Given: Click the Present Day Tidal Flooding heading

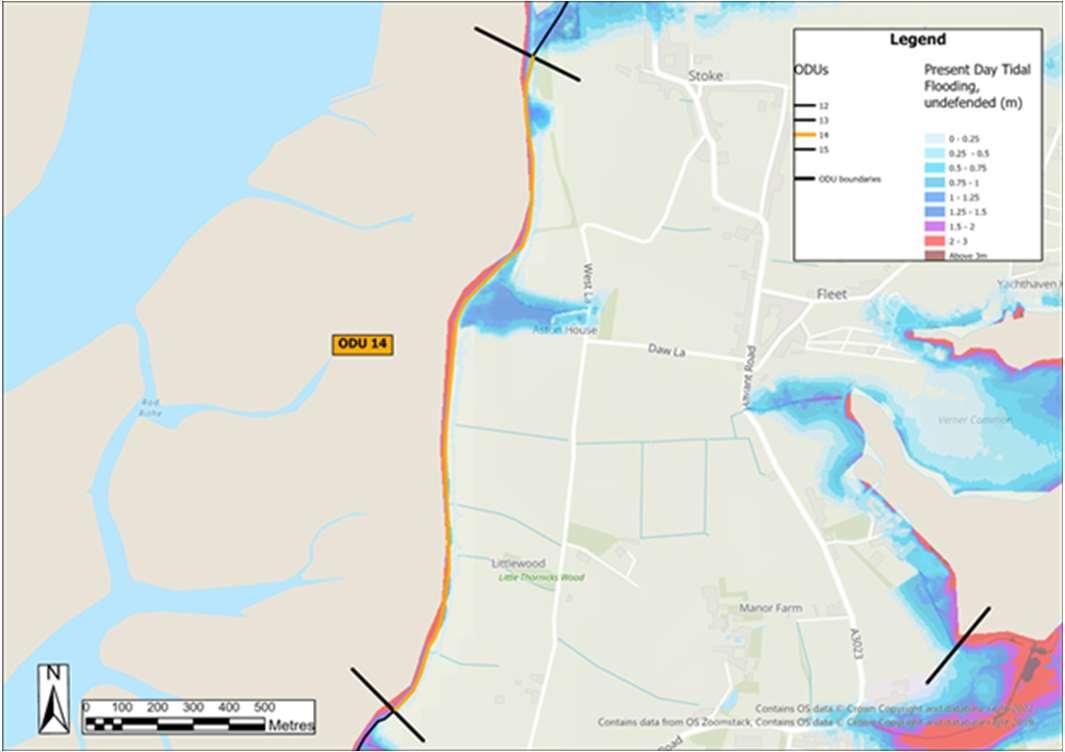Looking at the screenshot, I should coord(977,86).
